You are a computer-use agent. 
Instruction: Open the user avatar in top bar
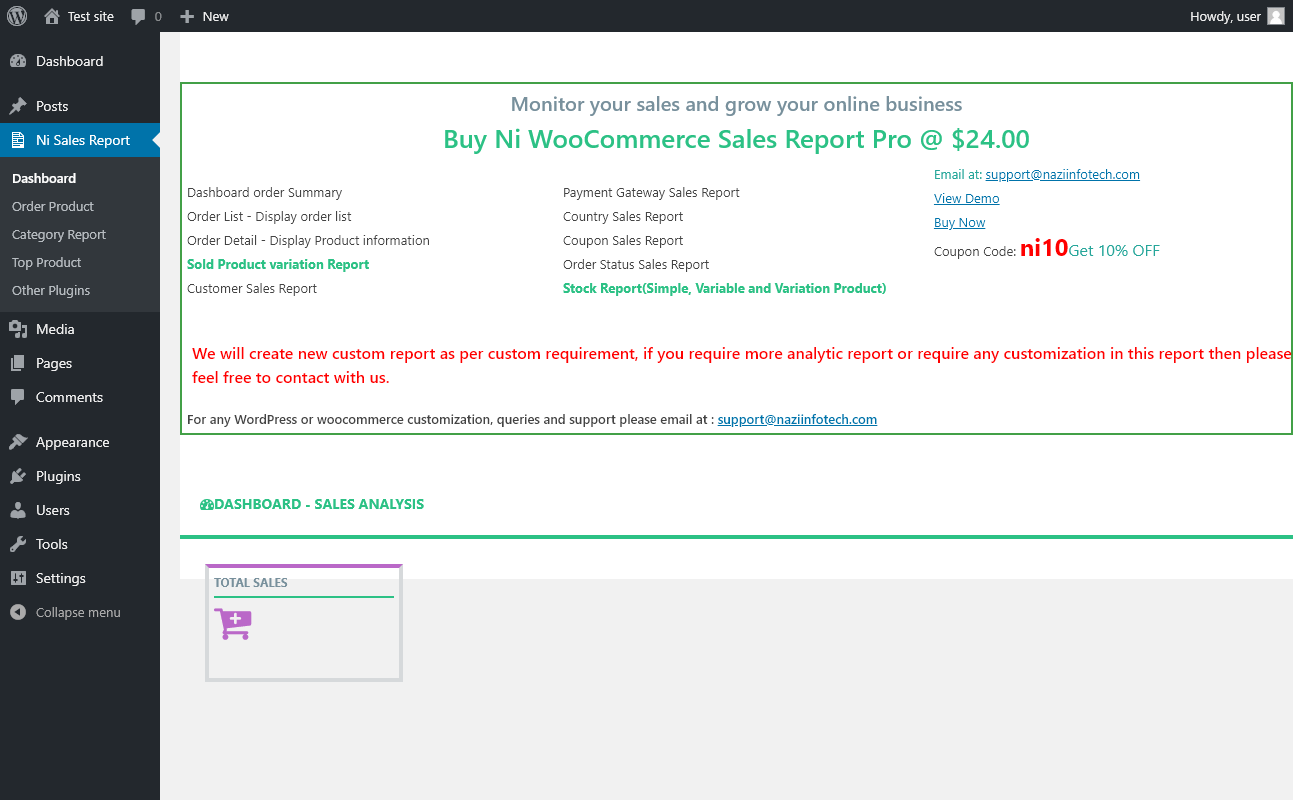1275,16
